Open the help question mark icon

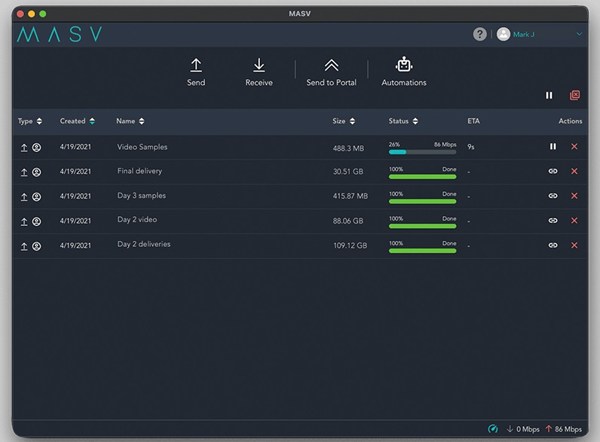(480, 34)
